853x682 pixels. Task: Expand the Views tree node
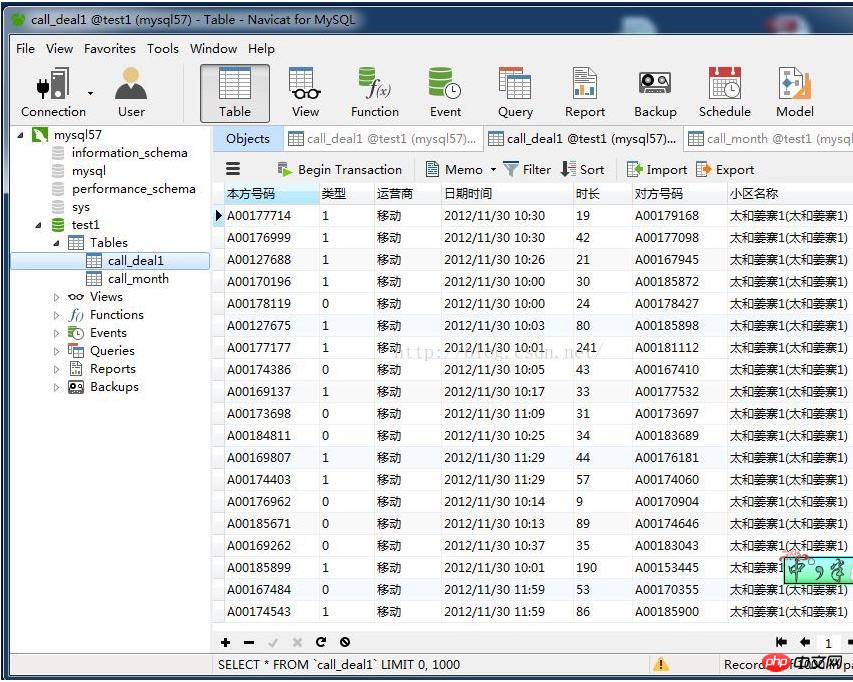57,297
